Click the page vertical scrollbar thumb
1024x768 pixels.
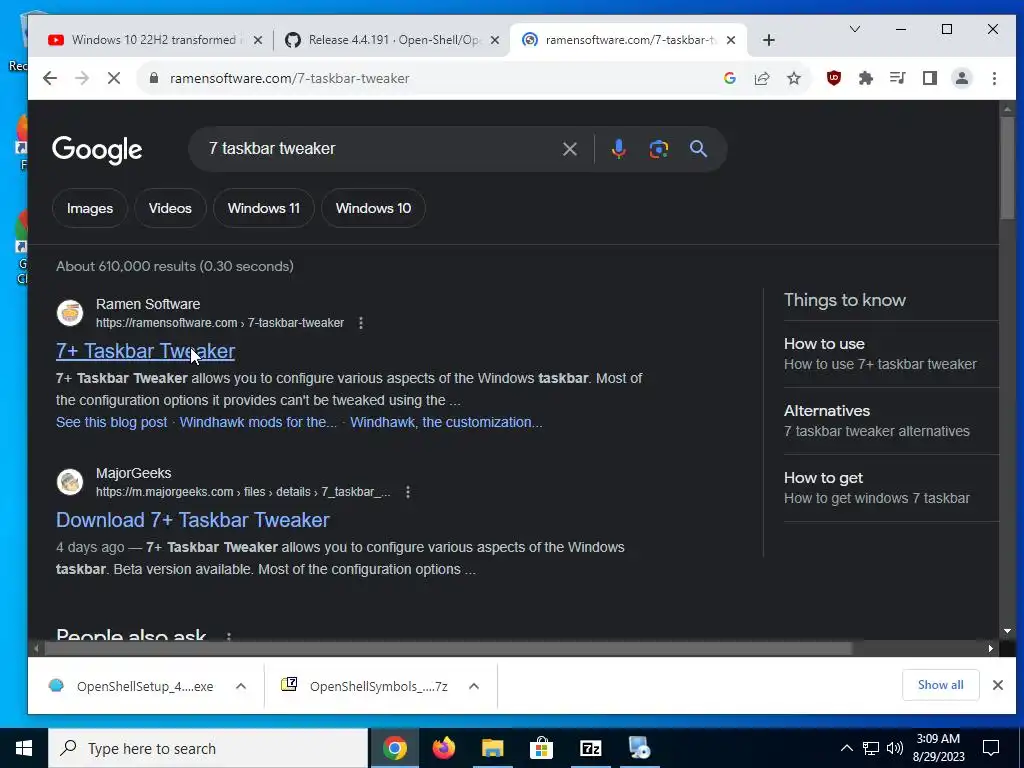coord(1007,168)
